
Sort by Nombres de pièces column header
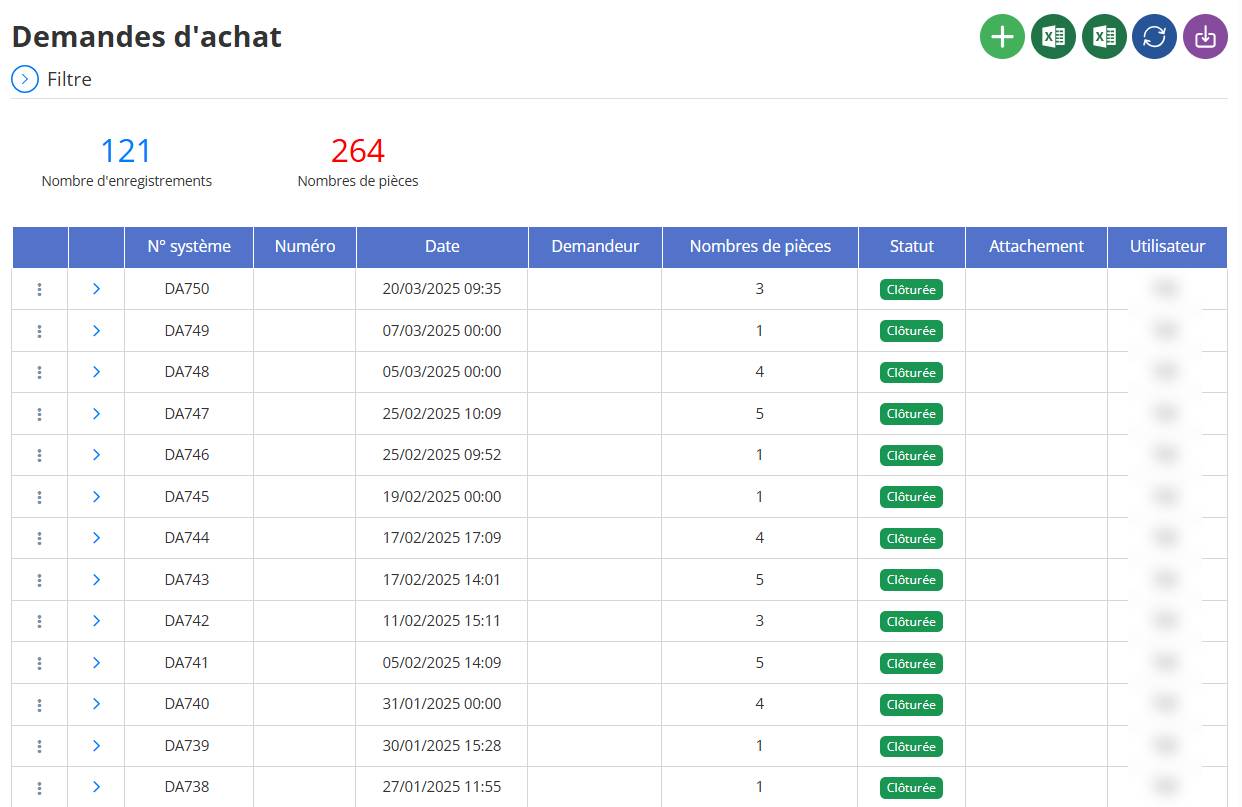pyautogui.click(x=760, y=247)
